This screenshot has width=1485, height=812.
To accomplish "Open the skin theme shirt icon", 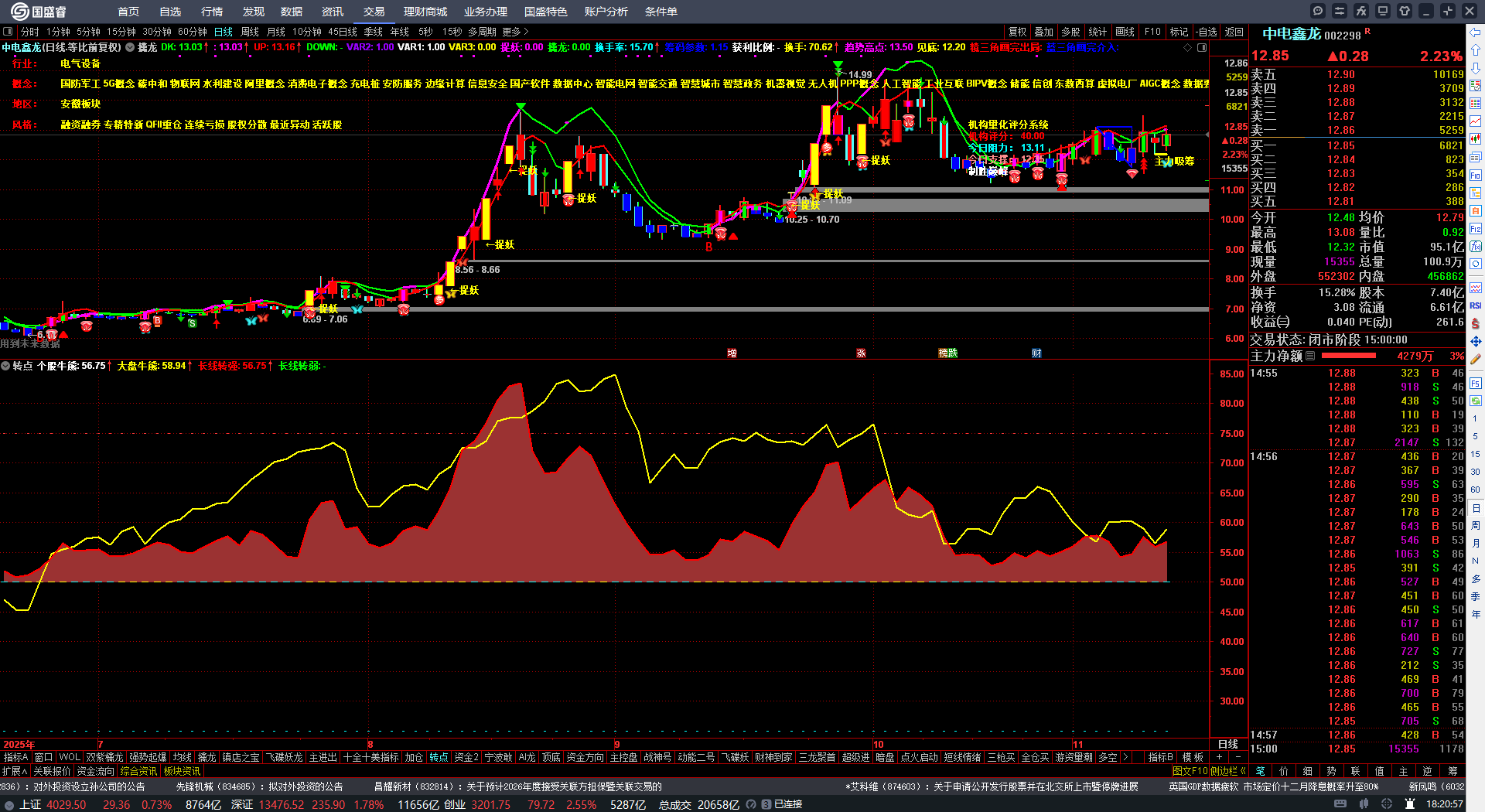I will point(1405,11).
